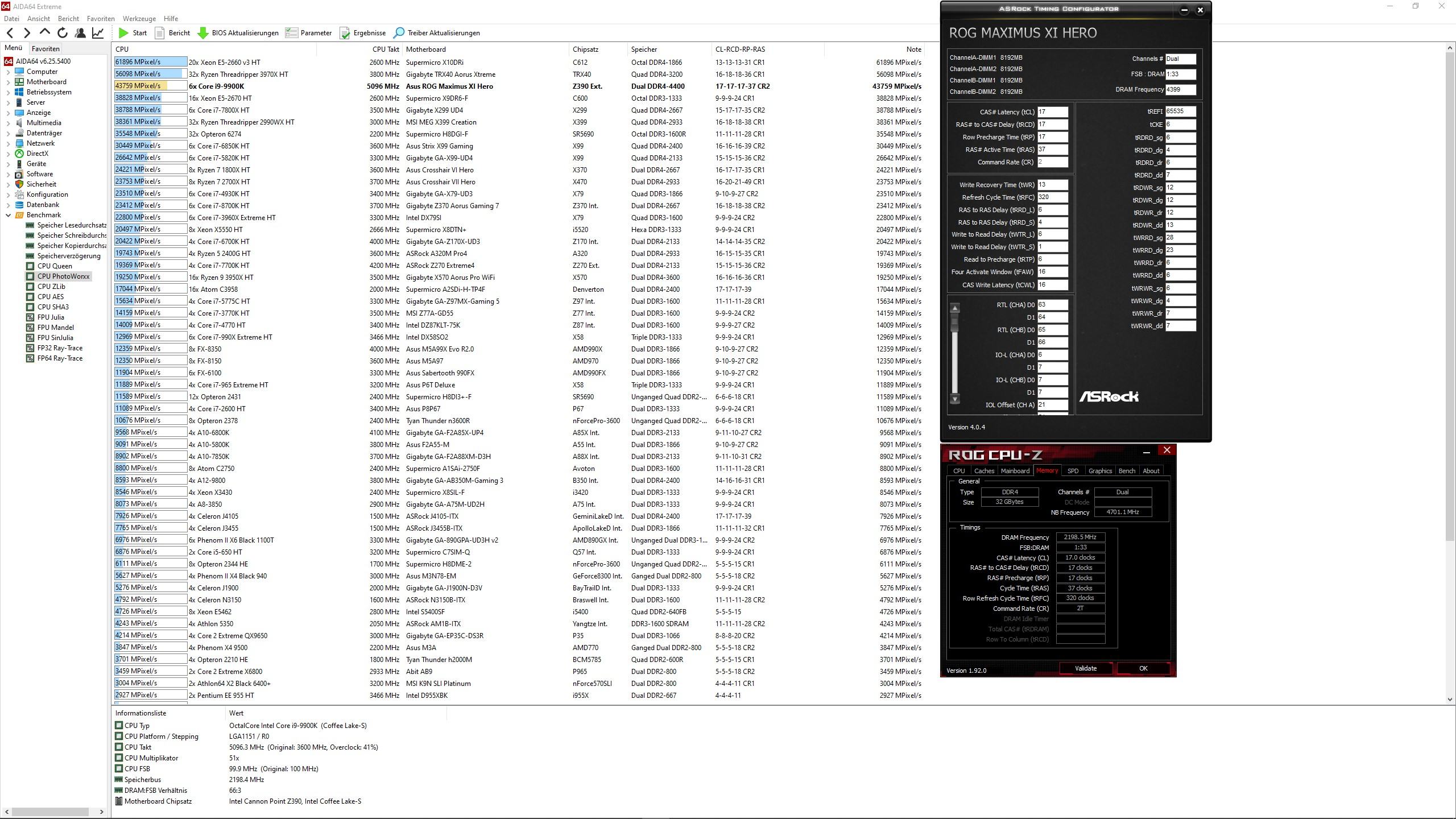
Task: Select the 32x Ryzen Threadripper 3970X HT row
Action: 519,75
